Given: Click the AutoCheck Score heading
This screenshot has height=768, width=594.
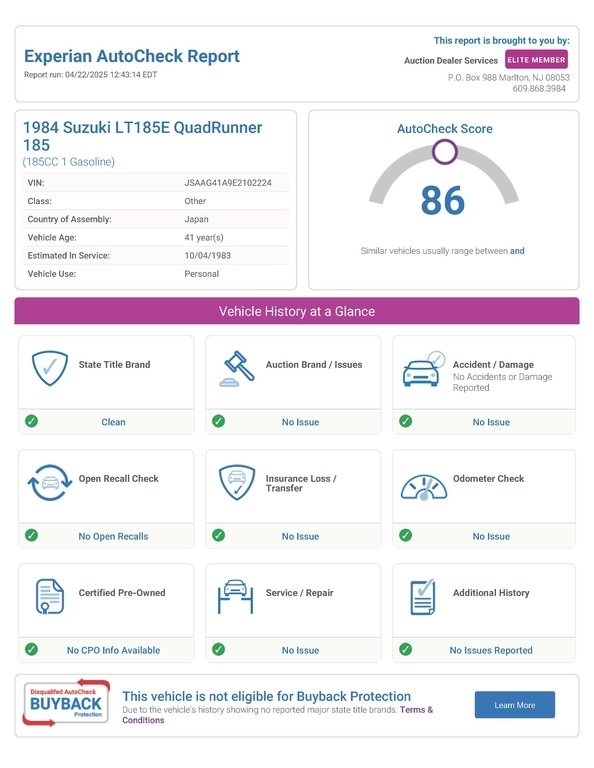Looking at the screenshot, I should 445,129.
